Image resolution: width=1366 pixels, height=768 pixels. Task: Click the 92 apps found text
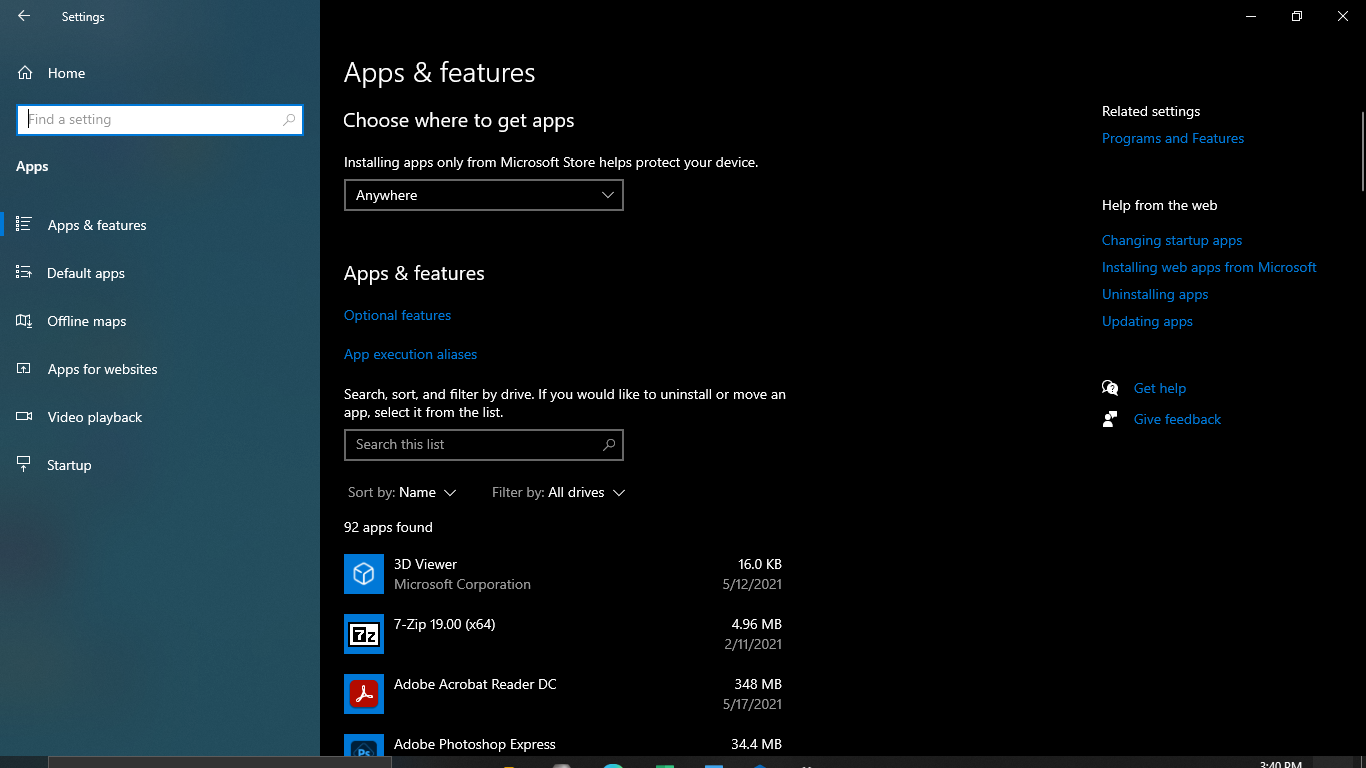388,527
